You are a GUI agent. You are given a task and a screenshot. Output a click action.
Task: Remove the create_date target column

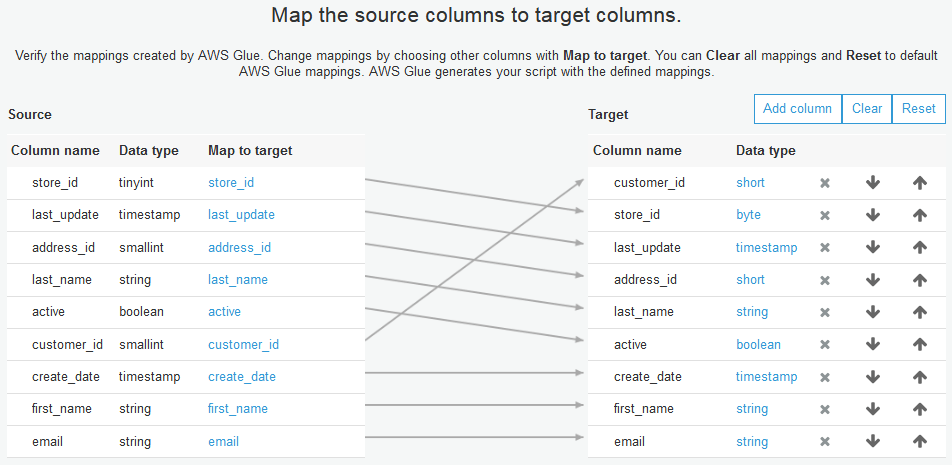click(825, 377)
